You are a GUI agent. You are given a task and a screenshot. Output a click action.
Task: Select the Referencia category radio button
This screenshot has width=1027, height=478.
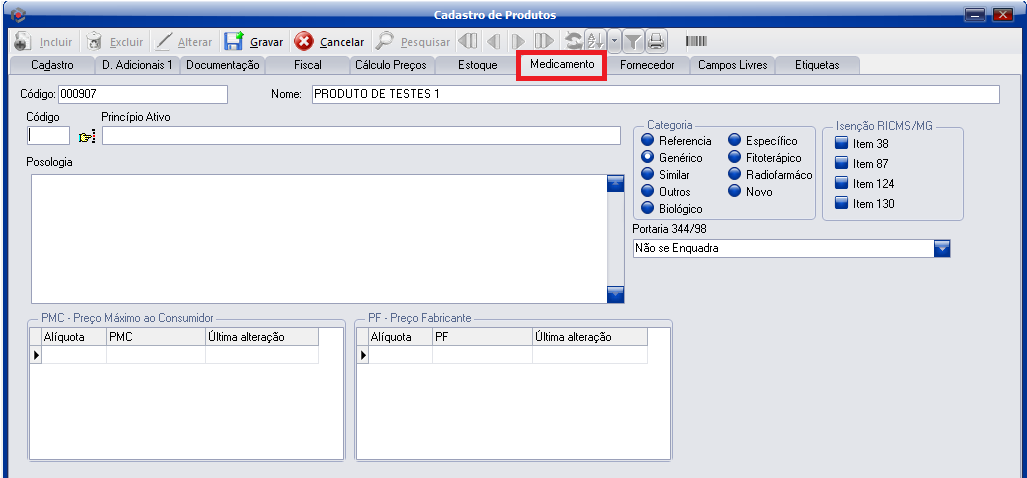(x=648, y=141)
